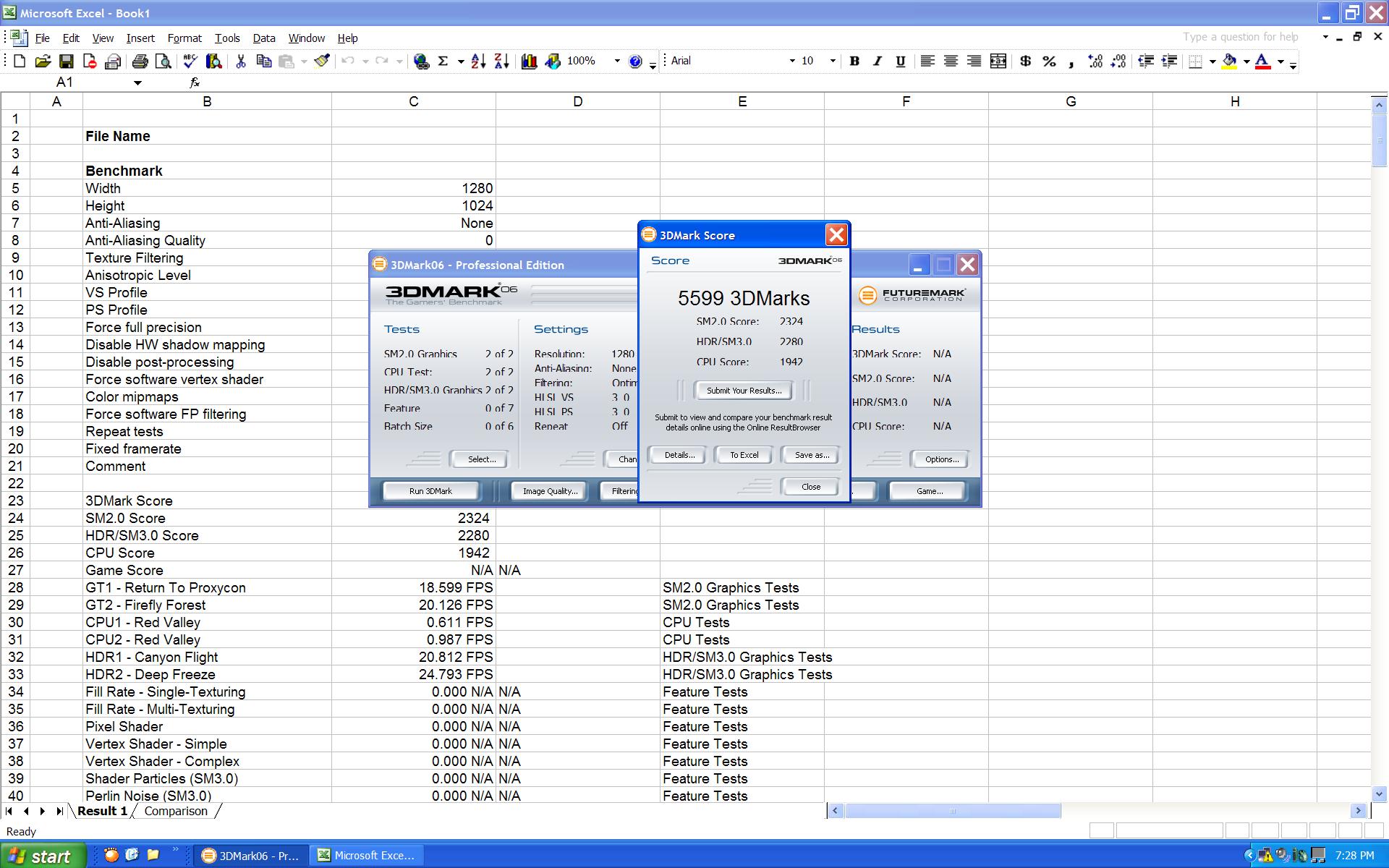Run the ABC Spelling check

tap(190, 61)
